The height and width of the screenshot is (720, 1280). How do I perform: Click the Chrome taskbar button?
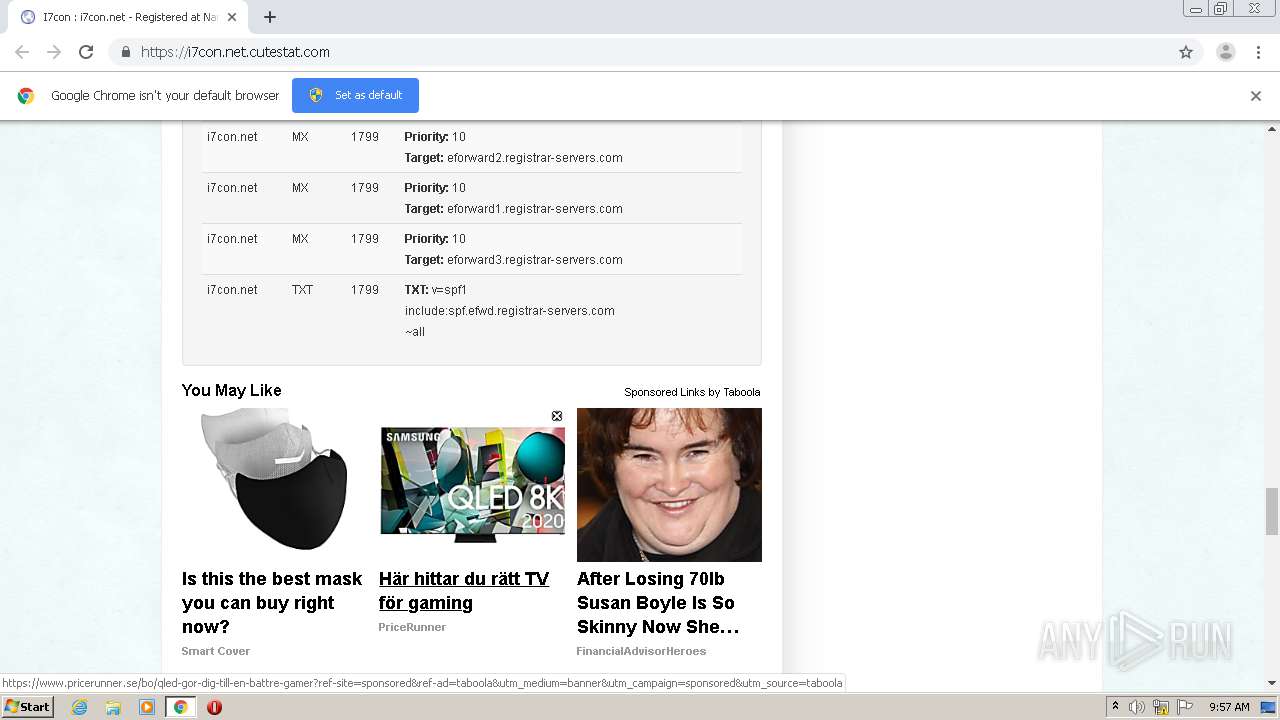tap(180, 707)
